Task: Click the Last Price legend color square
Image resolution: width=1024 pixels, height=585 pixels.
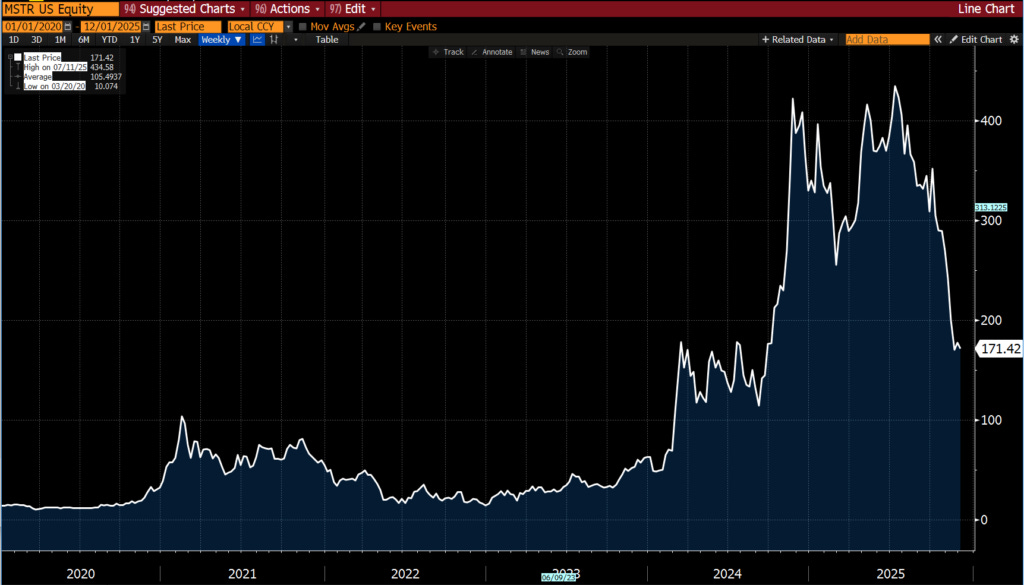Action: (18, 57)
